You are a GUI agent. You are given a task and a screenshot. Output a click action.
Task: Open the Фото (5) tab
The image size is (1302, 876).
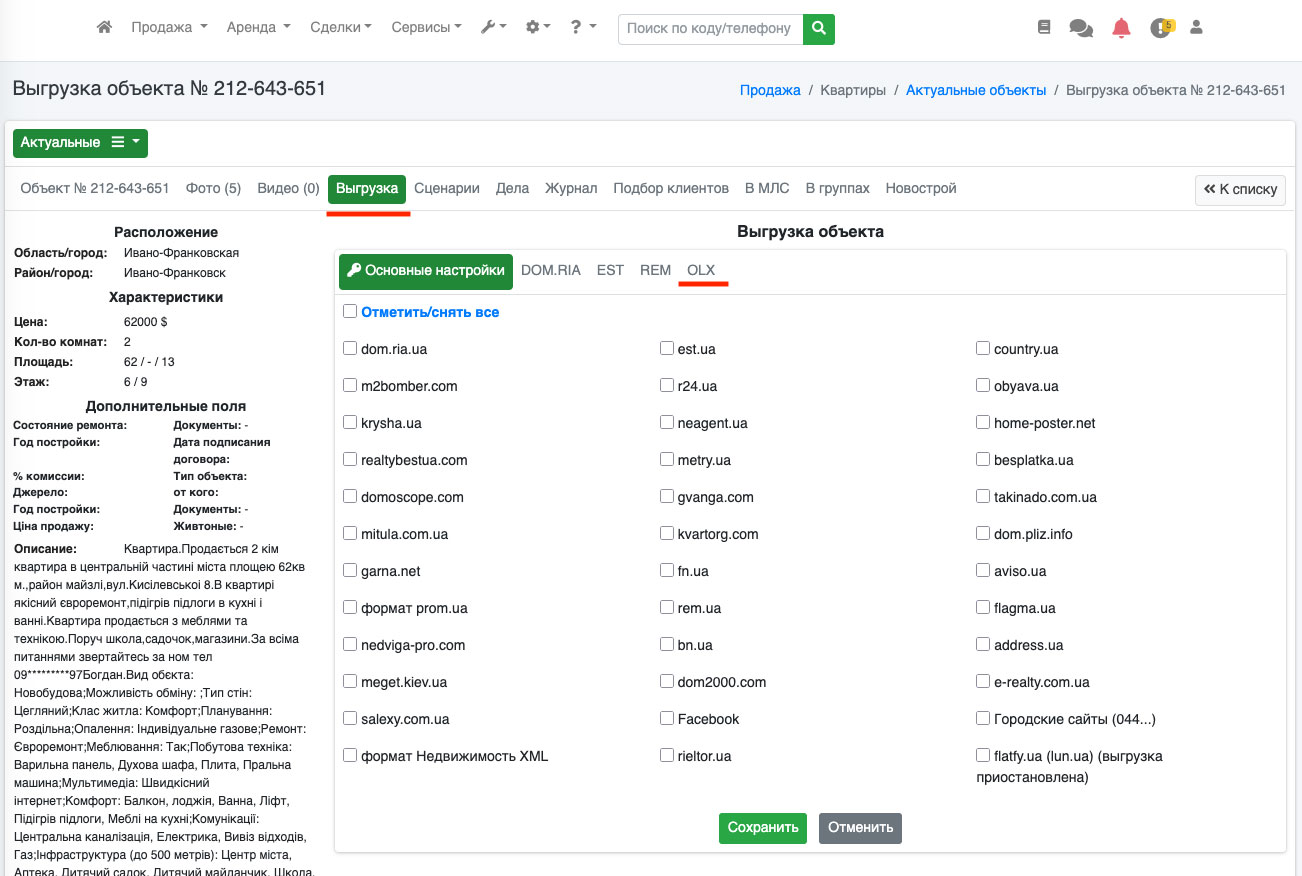tap(213, 188)
